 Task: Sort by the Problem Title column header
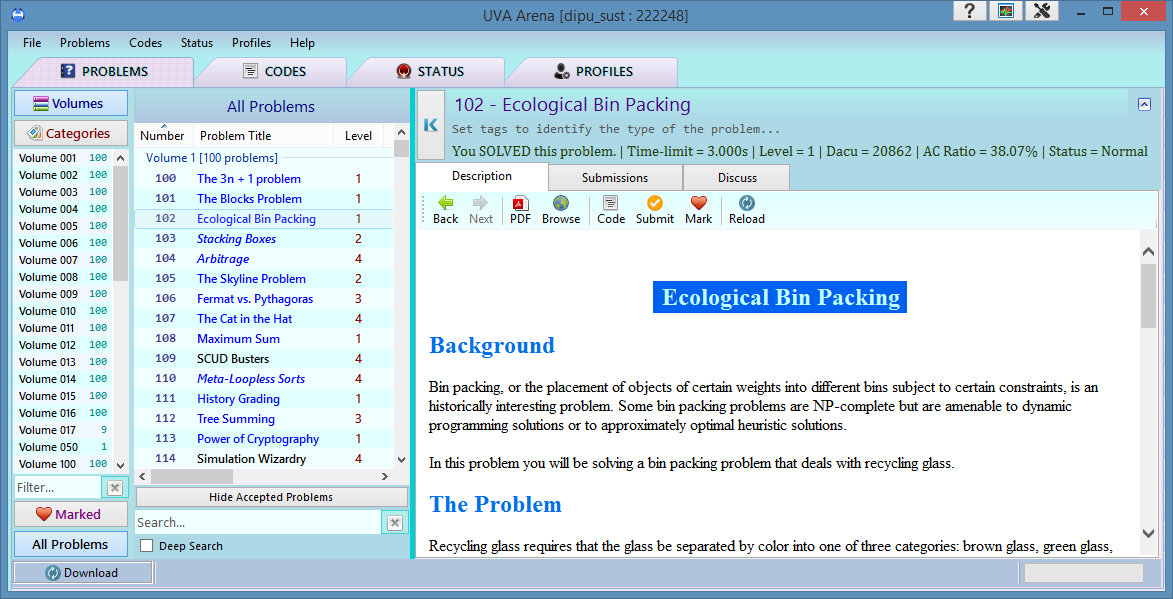(x=263, y=136)
